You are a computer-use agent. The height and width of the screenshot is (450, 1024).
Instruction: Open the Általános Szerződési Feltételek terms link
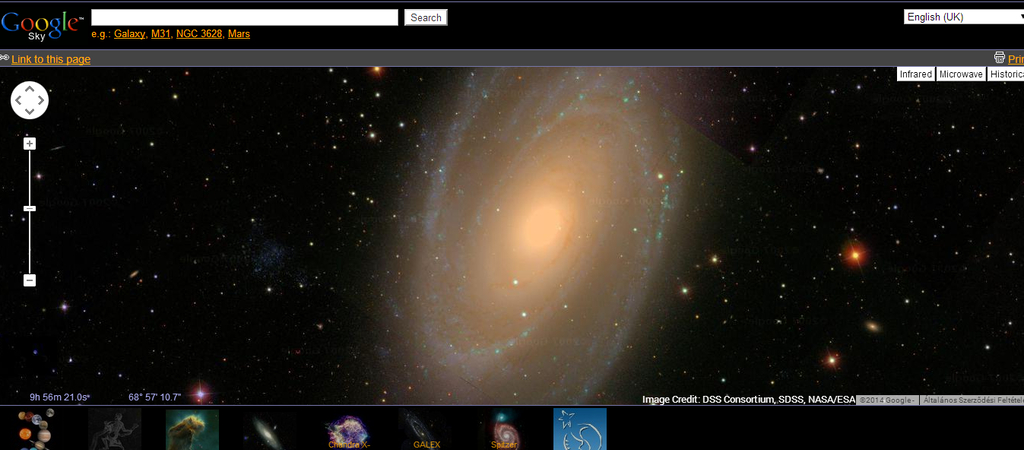tap(972, 400)
